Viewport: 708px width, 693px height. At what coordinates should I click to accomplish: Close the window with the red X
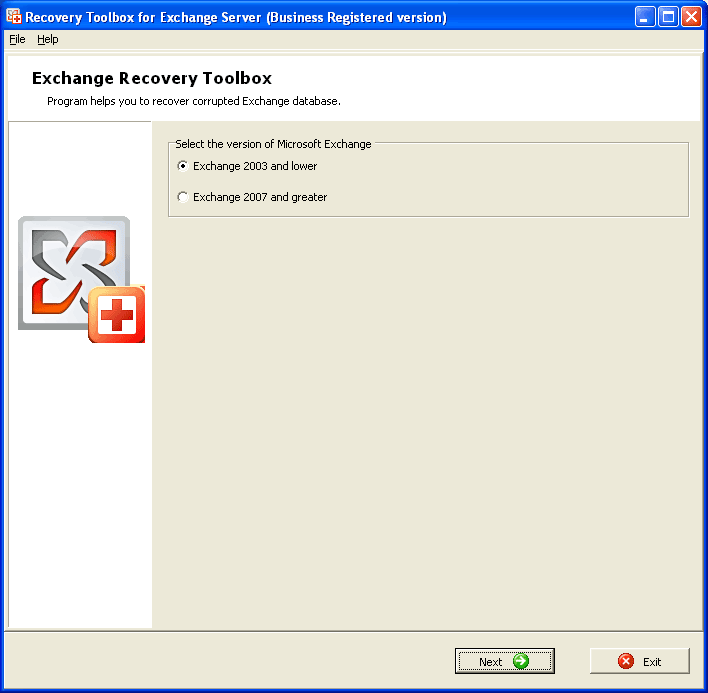tap(691, 17)
